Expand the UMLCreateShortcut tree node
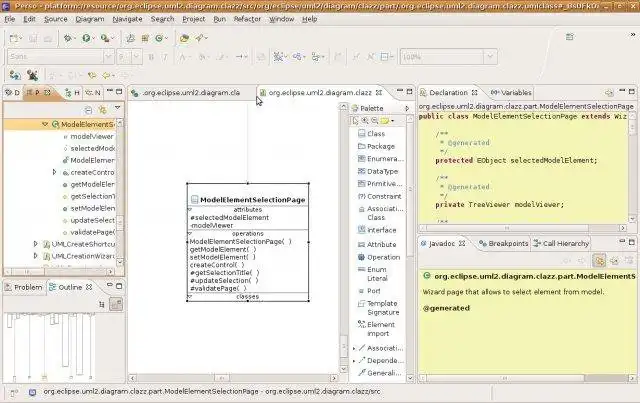 [x=36, y=244]
